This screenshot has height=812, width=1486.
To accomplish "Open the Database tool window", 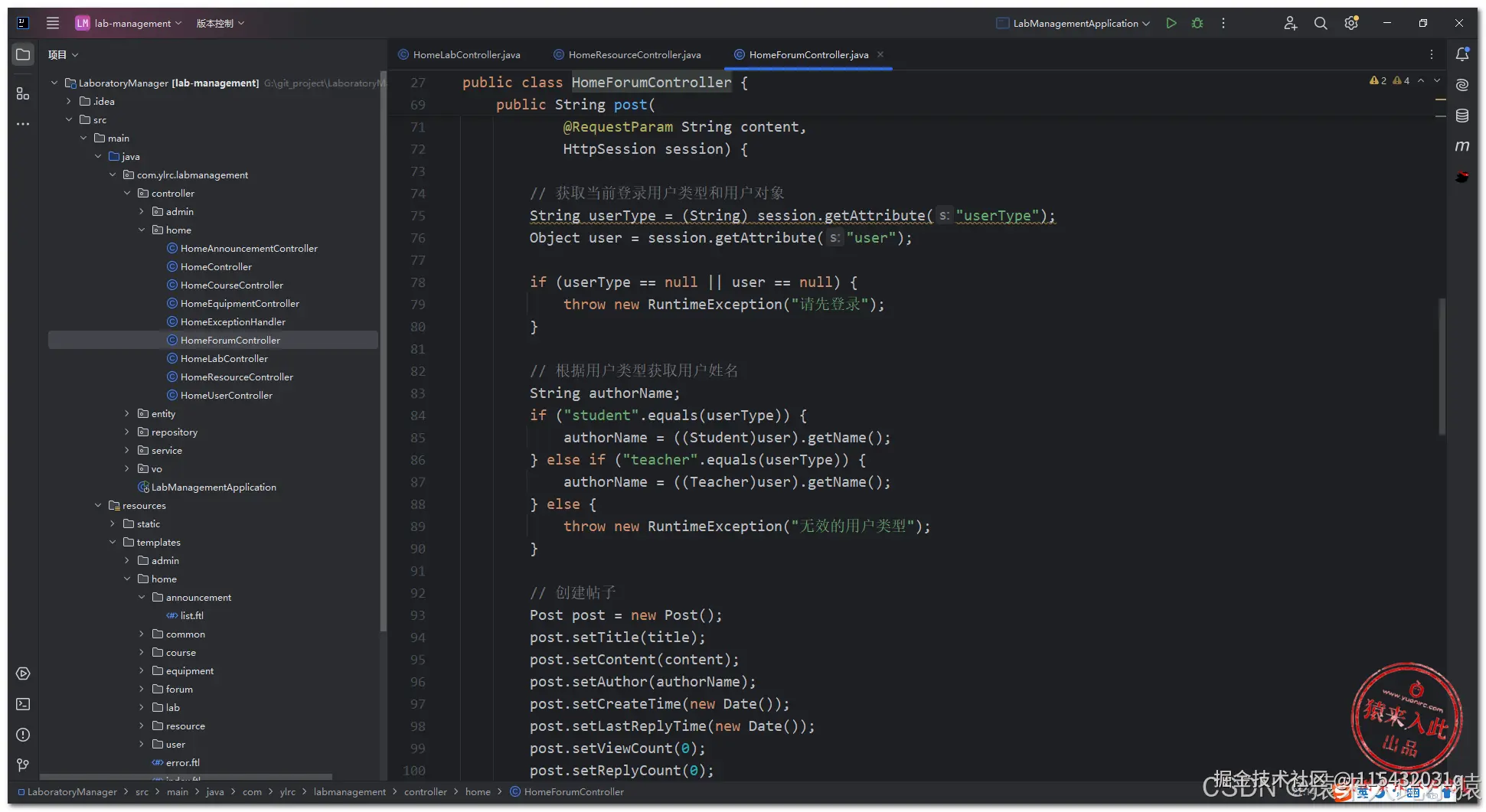I will click(1462, 116).
